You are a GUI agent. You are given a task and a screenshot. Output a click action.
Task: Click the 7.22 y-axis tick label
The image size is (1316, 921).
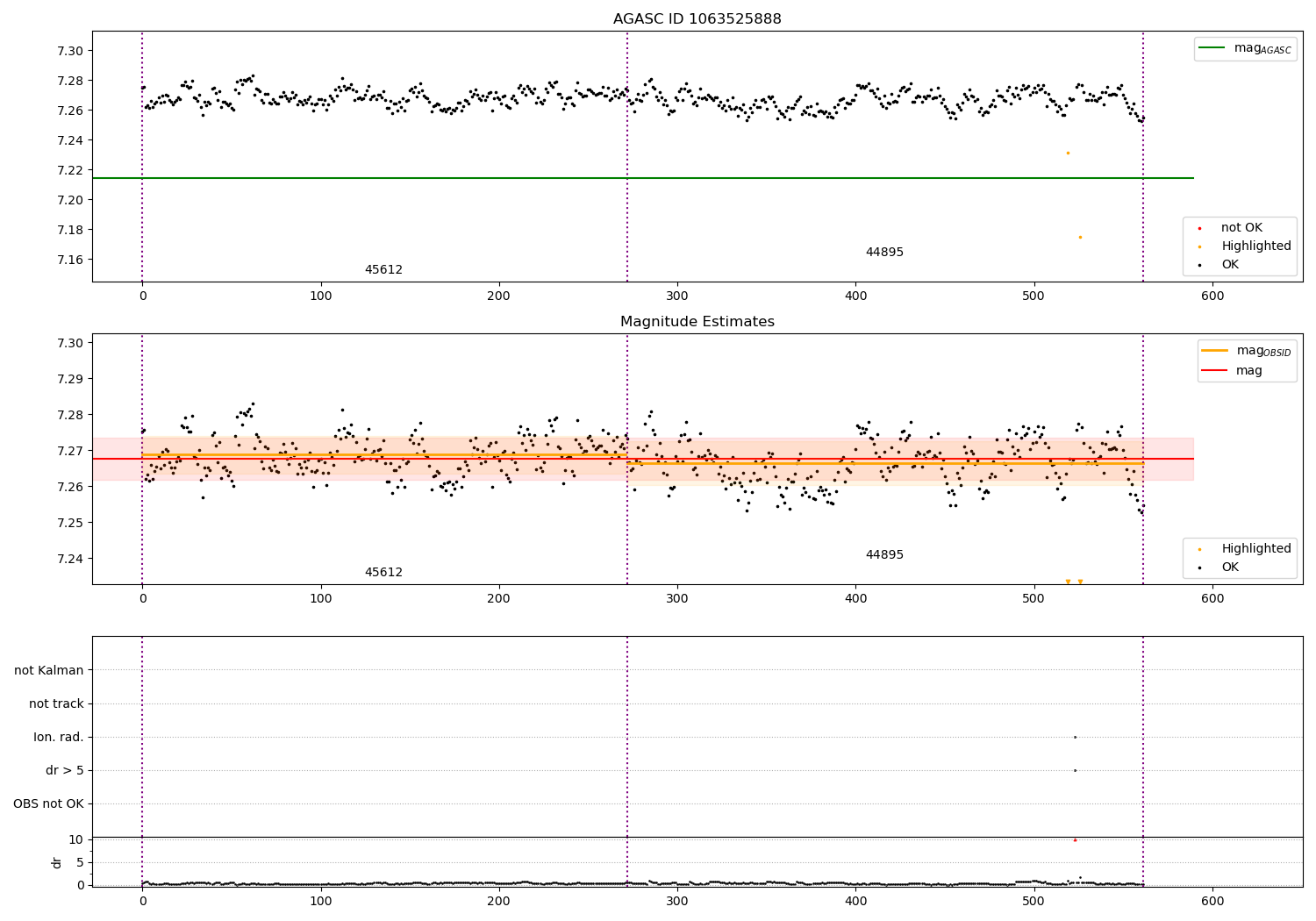point(71,170)
